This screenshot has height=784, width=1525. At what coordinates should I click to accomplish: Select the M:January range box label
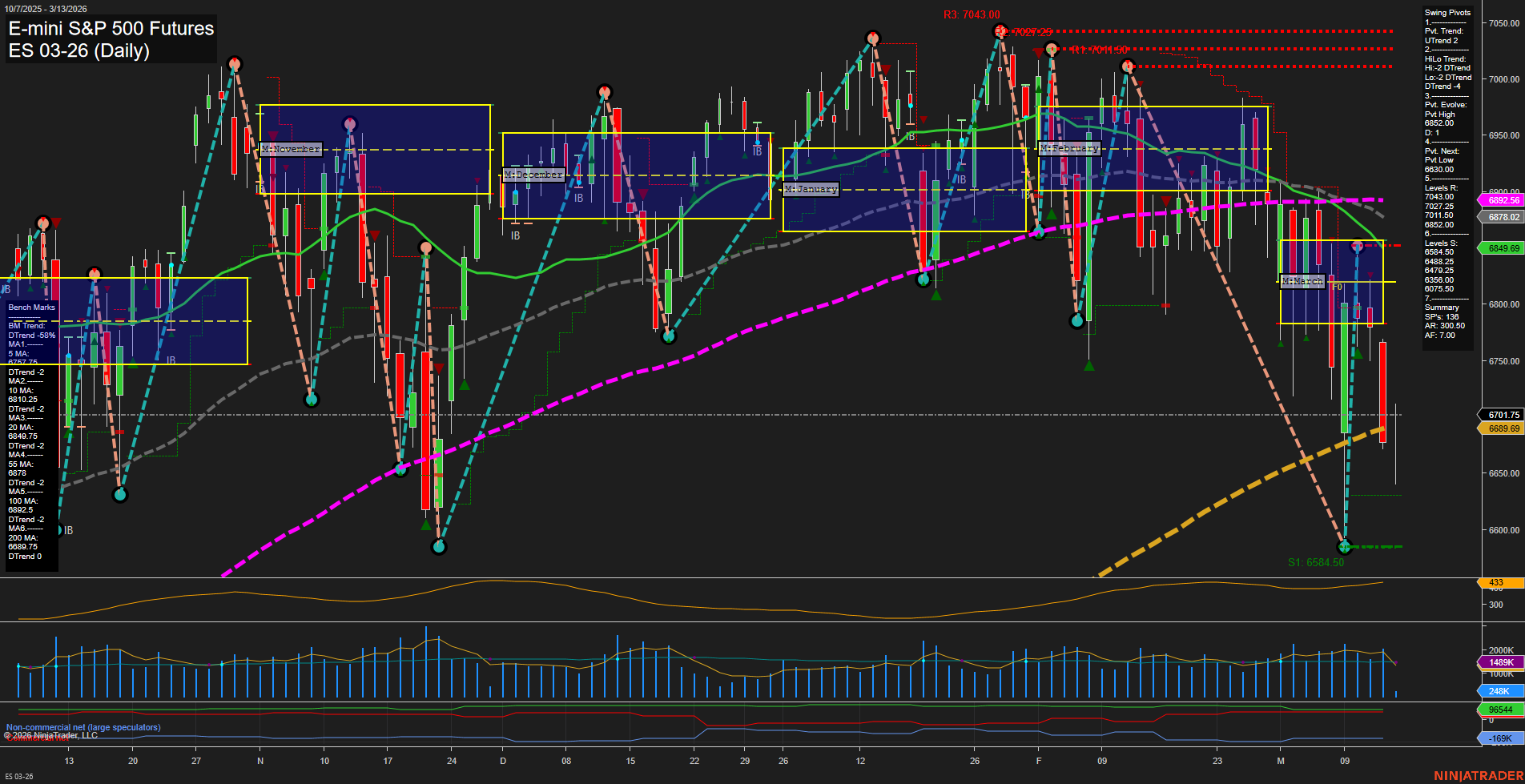(811, 190)
